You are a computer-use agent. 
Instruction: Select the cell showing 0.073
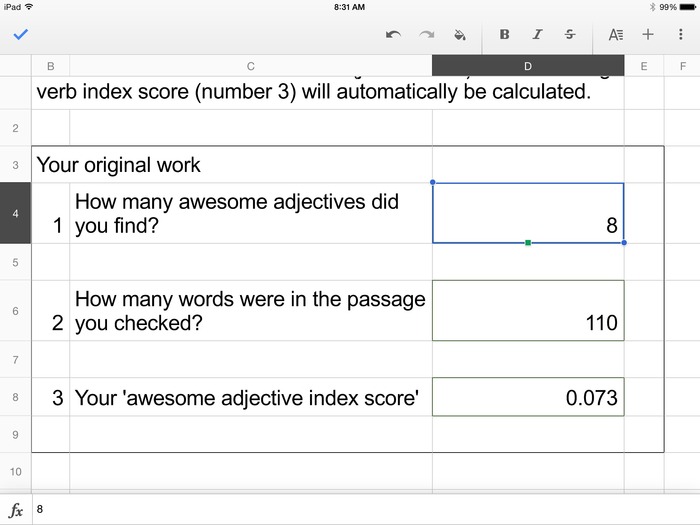click(528, 398)
